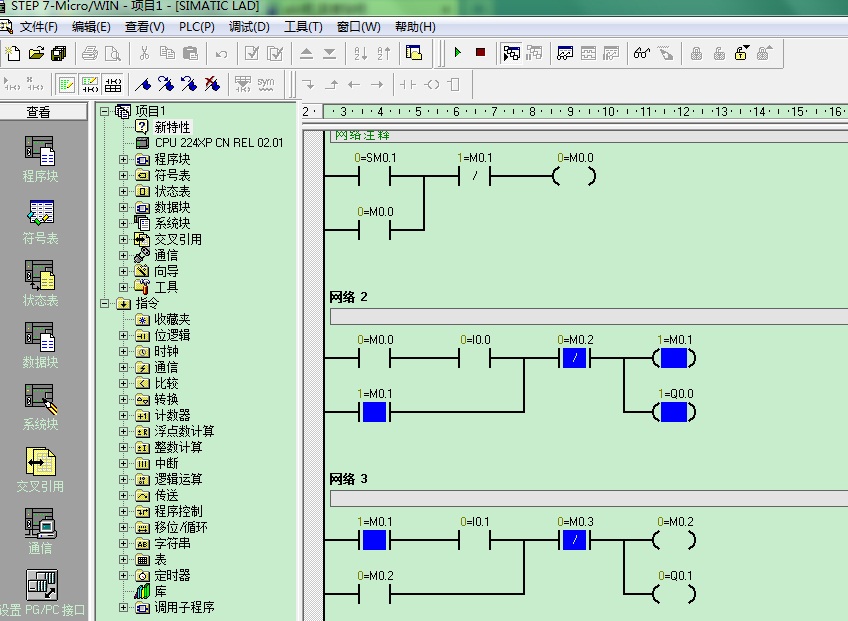
Task: Click the Print preview icon
Action: pos(112,53)
